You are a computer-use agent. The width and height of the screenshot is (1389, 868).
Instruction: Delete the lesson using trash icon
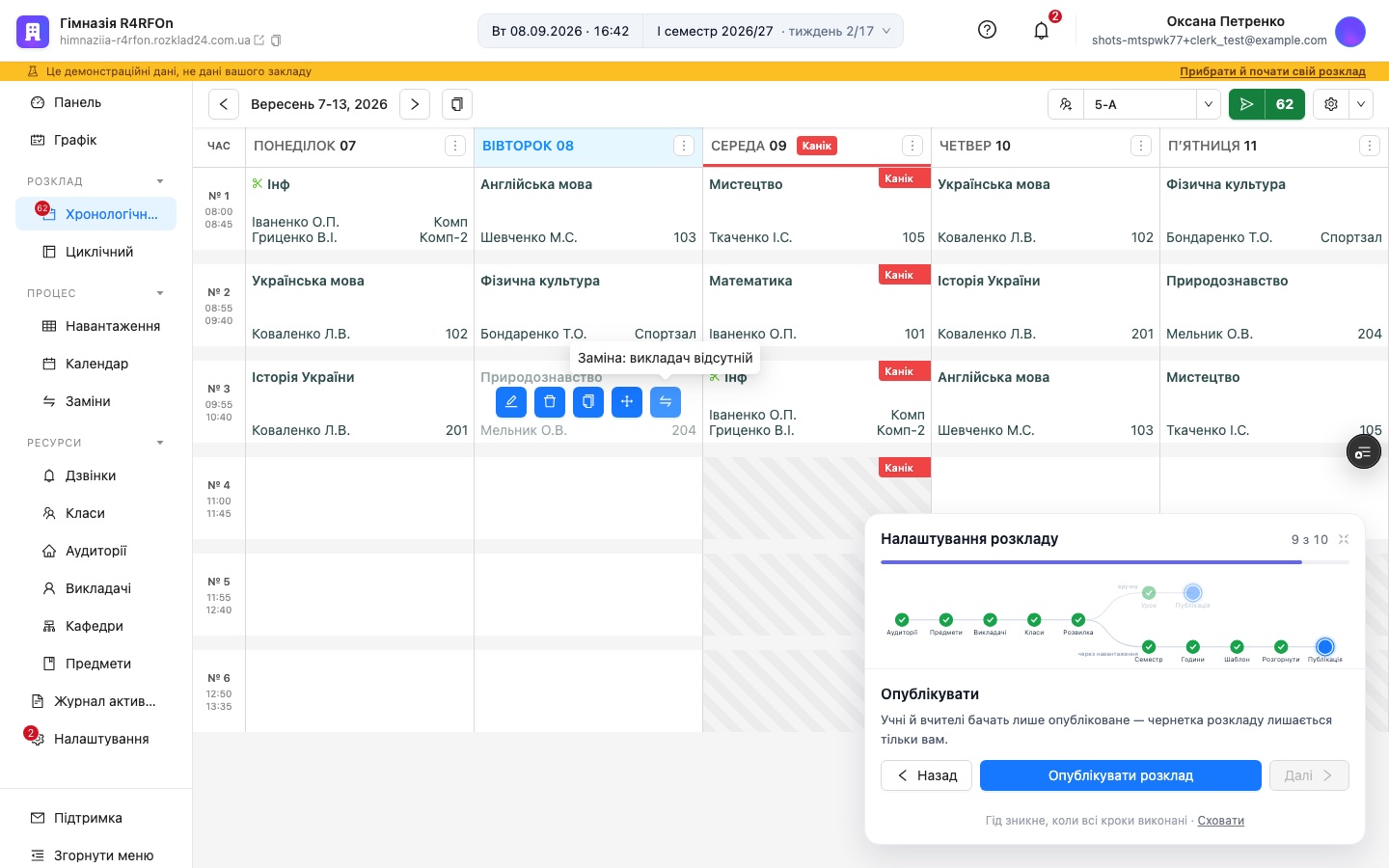[550, 402]
